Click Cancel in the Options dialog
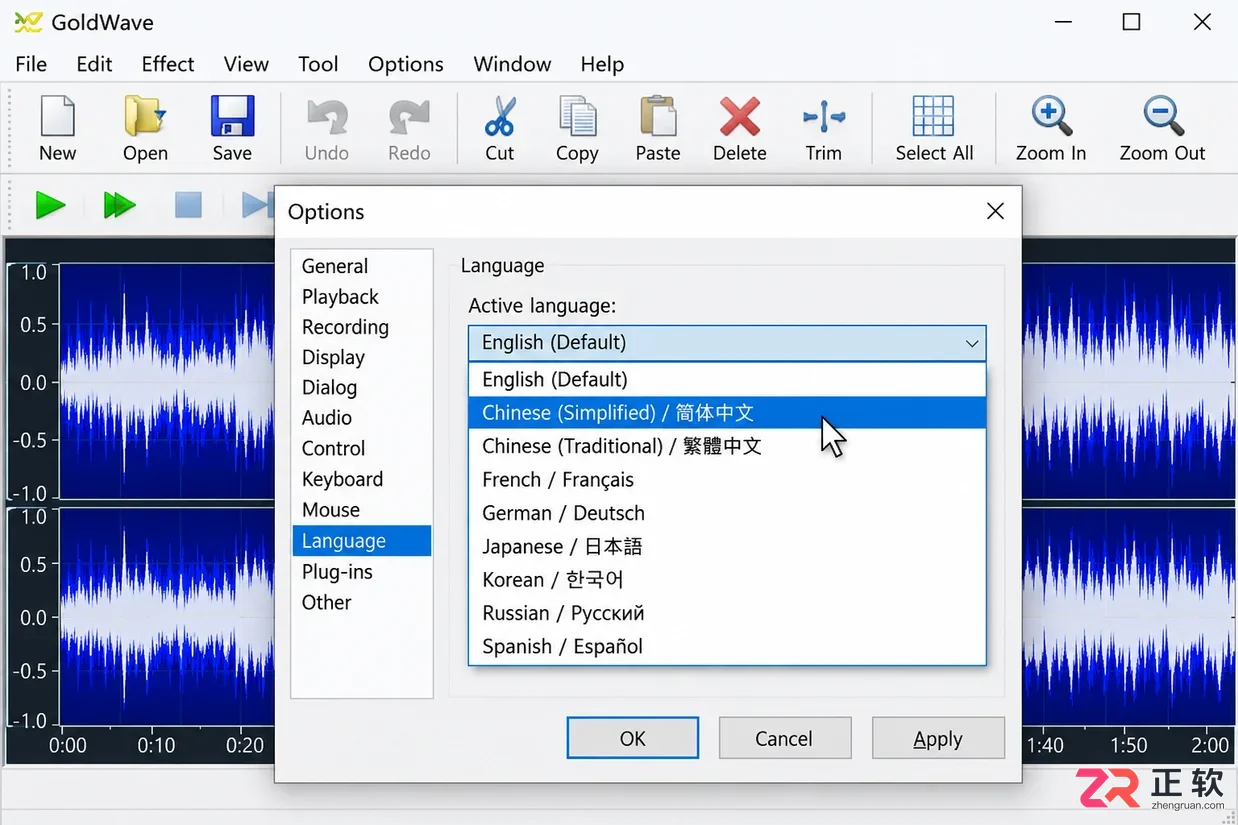 [784, 738]
